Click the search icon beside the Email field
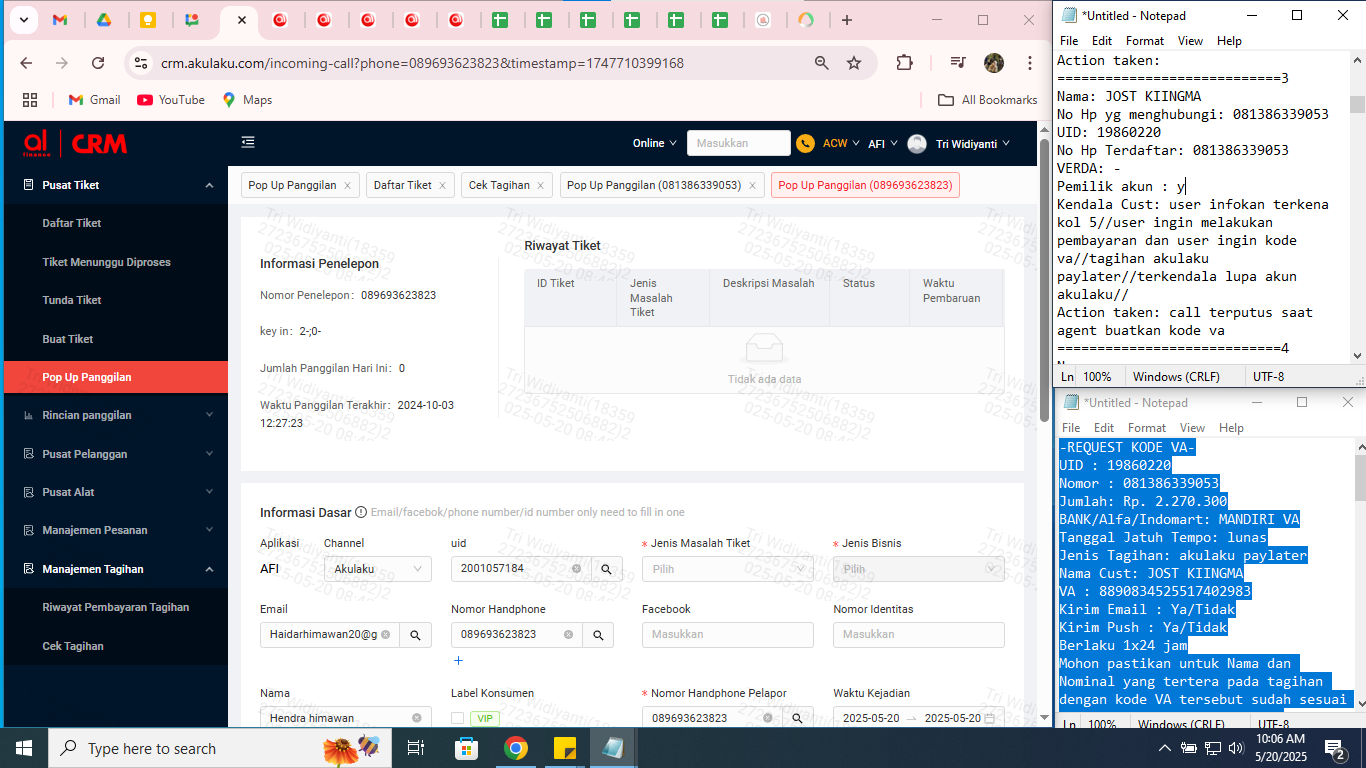 pos(415,634)
